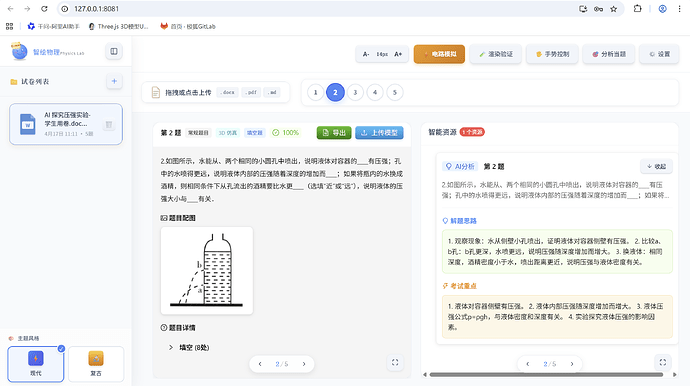Go to previous item in right pager
Viewport: 690px width, 386px height.
tap(528, 364)
